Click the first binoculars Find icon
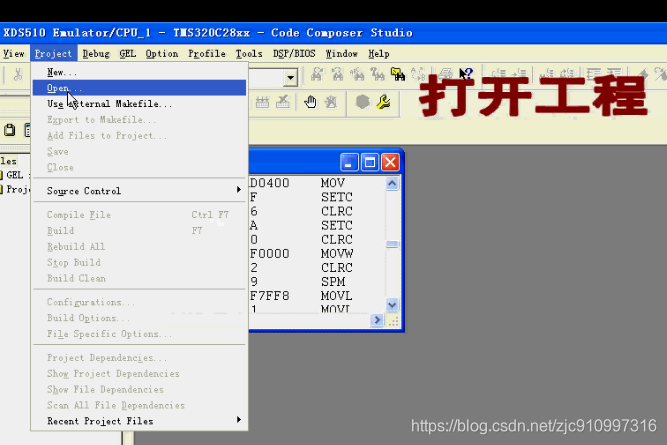The height and width of the screenshot is (445, 667). pos(316,74)
